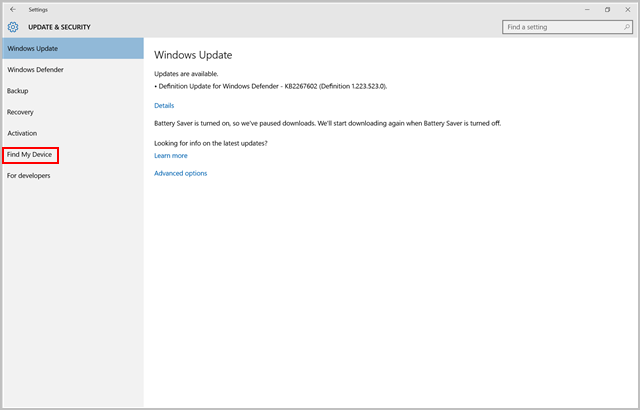Go to the Backup settings page
The height and width of the screenshot is (410, 640).
(18, 91)
